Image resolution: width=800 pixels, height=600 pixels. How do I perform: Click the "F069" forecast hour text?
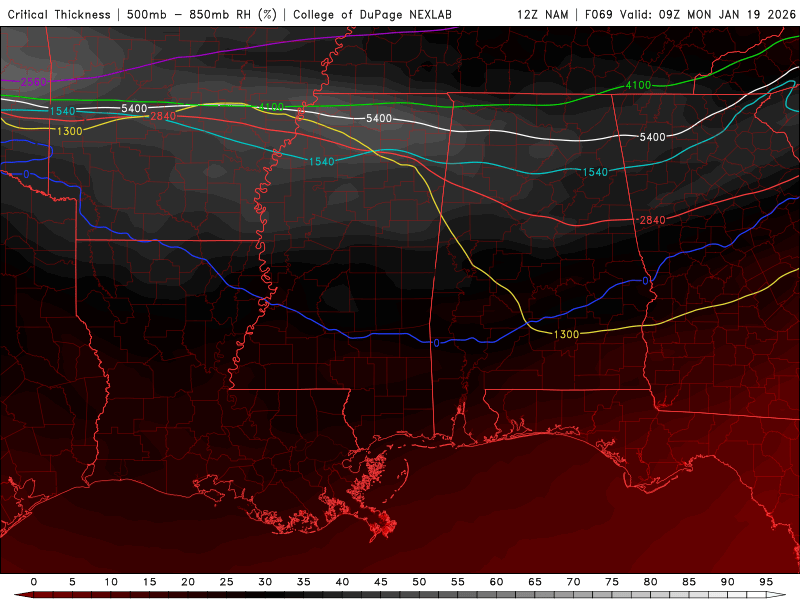tap(599, 14)
